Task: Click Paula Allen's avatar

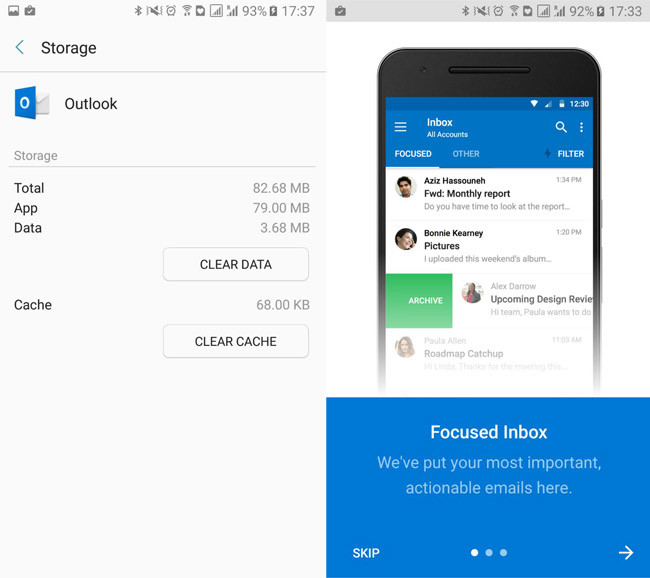Action: click(405, 347)
